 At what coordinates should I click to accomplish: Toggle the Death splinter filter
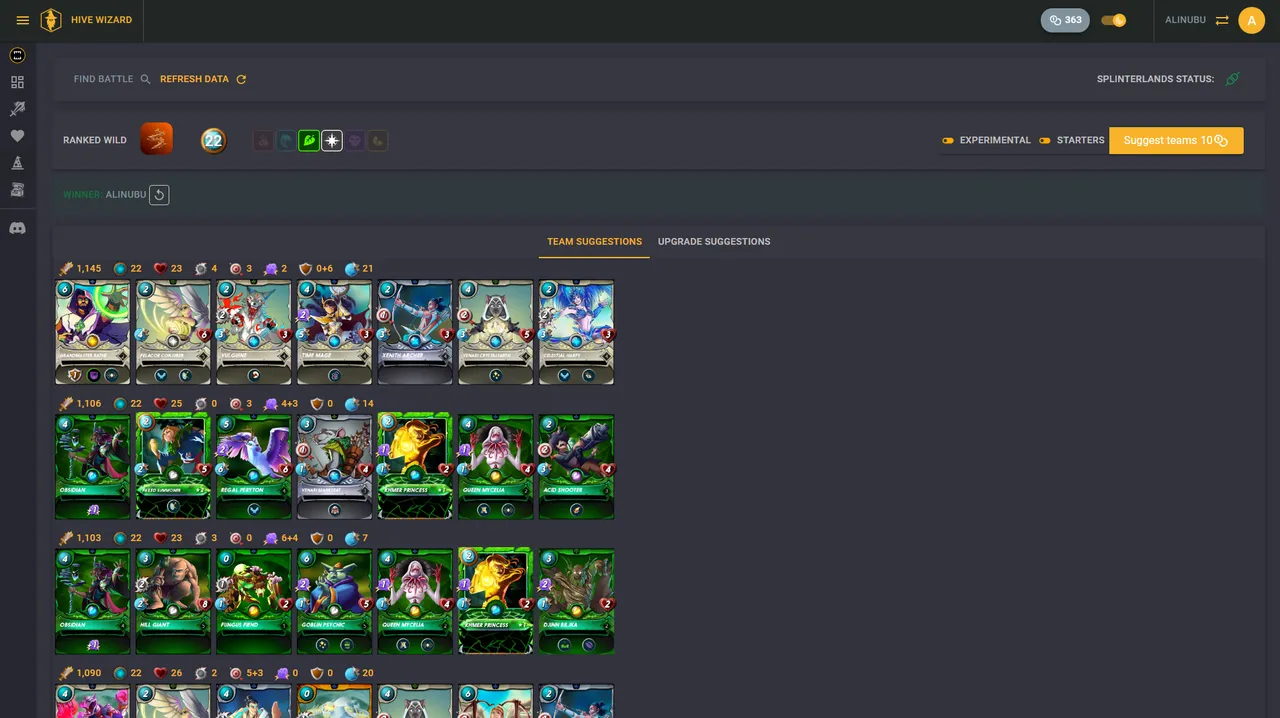coord(355,141)
